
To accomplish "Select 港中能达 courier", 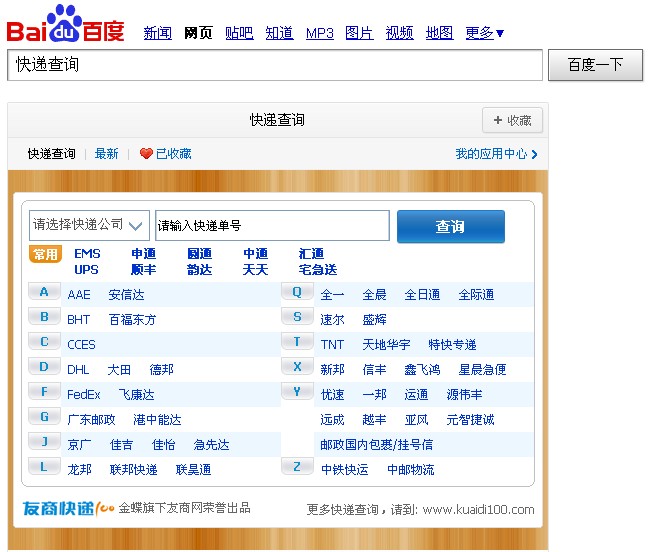I will tap(157, 420).
